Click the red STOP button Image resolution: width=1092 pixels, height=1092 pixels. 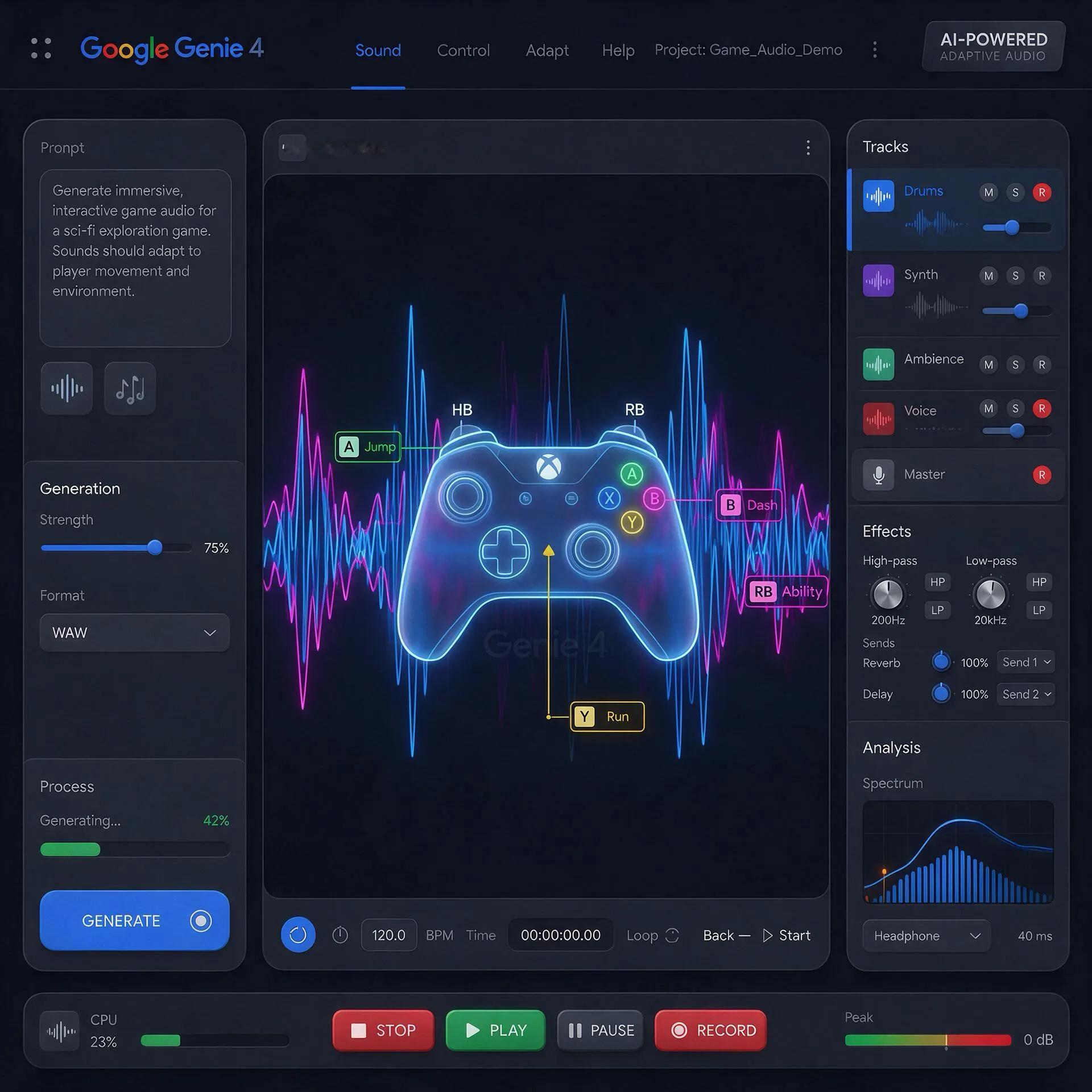(383, 1030)
